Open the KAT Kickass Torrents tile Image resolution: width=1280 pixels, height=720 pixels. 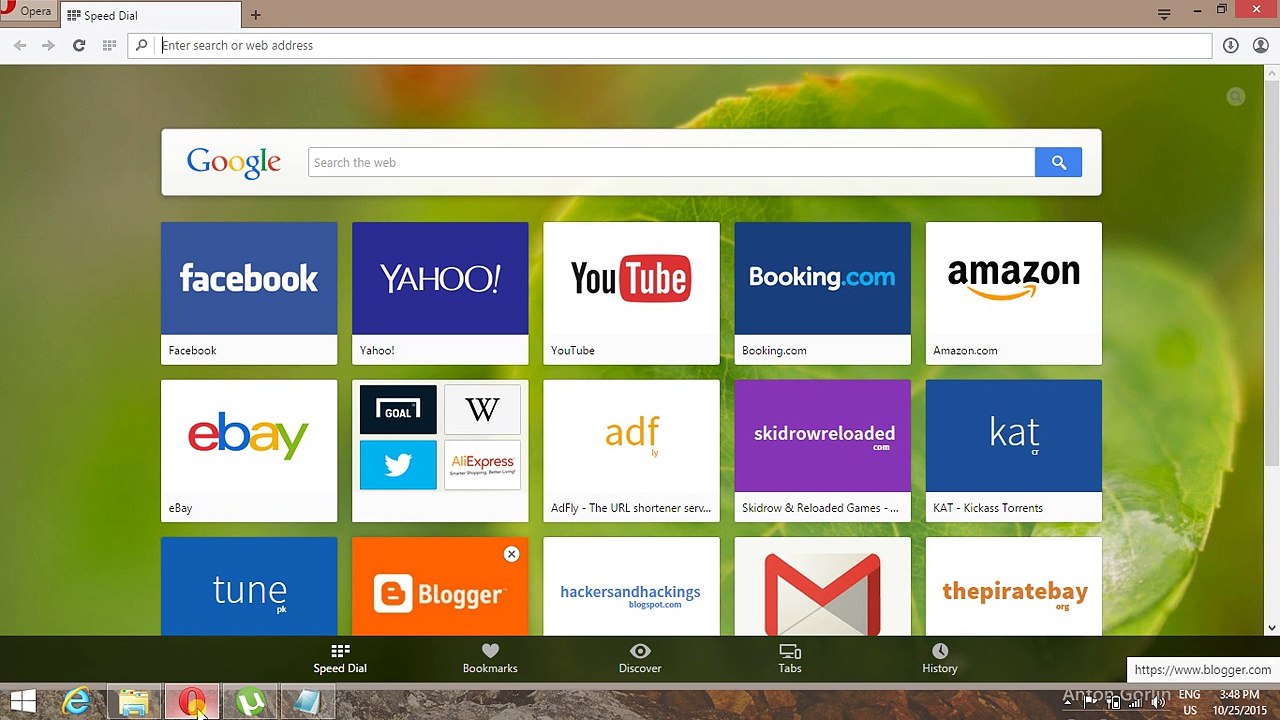(x=1013, y=450)
